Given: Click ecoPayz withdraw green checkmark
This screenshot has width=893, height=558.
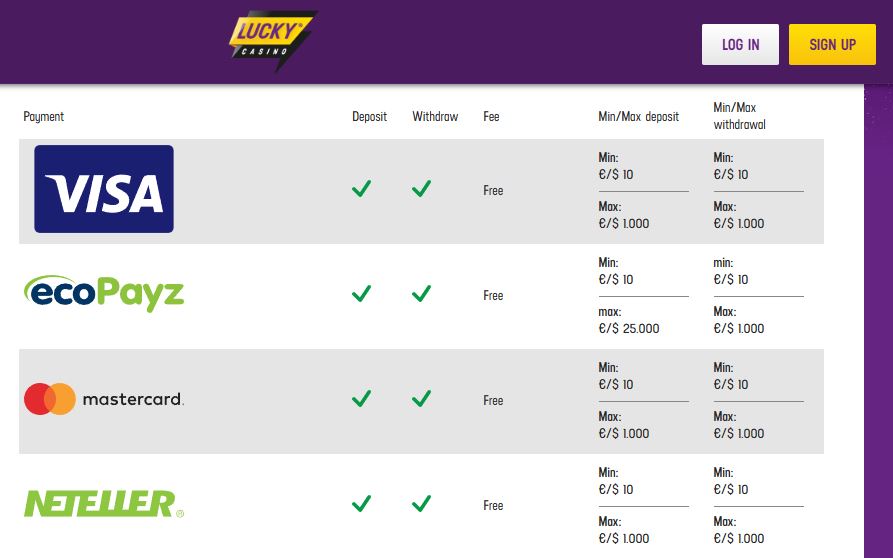Looking at the screenshot, I should pos(421,293).
